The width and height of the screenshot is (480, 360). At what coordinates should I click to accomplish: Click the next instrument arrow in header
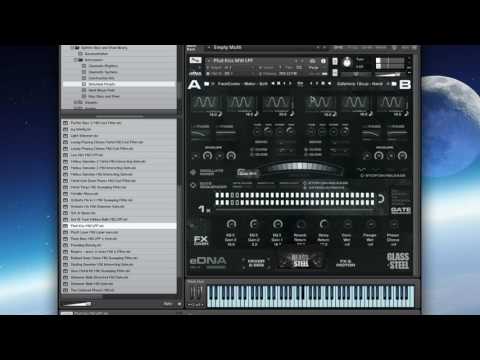click(302, 61)
